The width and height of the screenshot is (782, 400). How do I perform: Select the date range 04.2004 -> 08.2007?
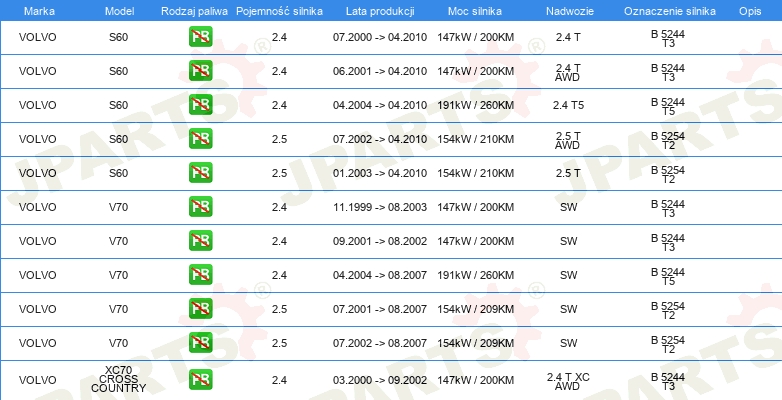point(380,275)
